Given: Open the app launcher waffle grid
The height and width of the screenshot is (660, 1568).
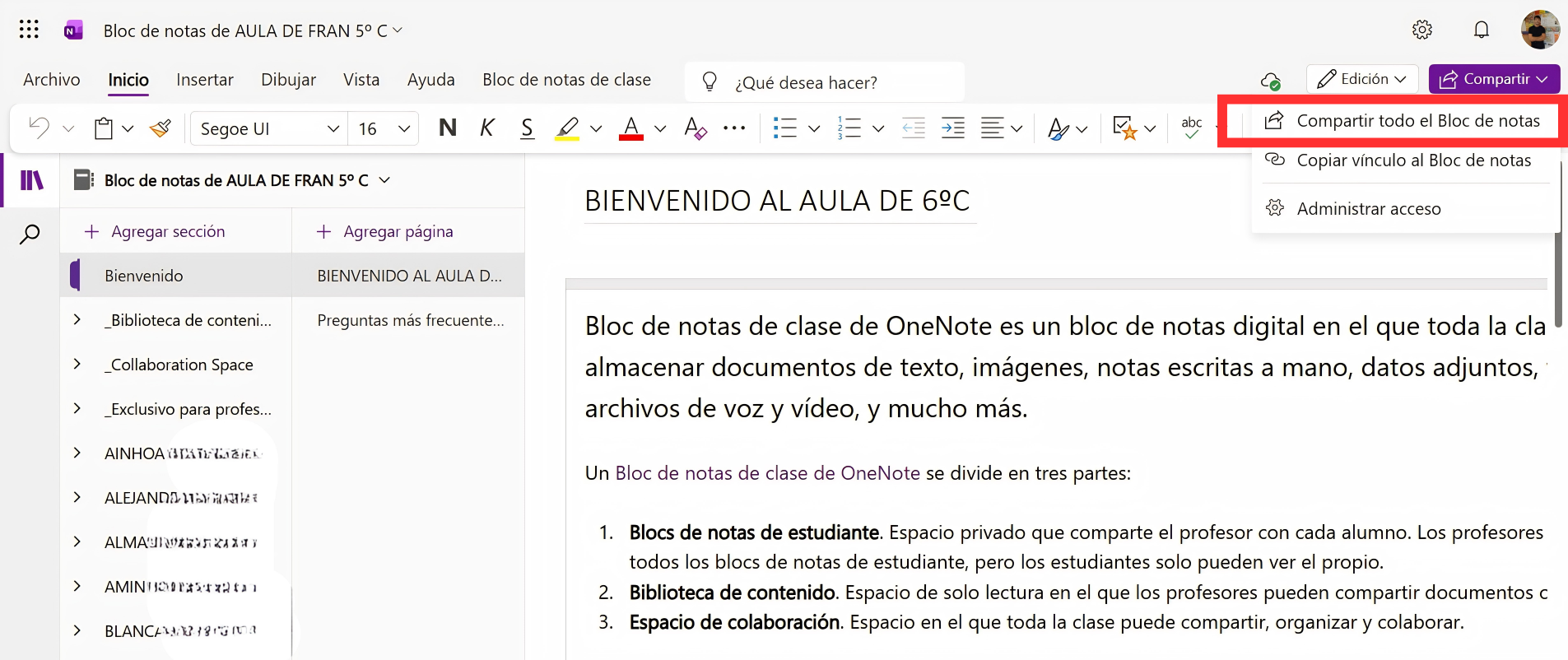Looking at the screenshot, I should (29, 30).
